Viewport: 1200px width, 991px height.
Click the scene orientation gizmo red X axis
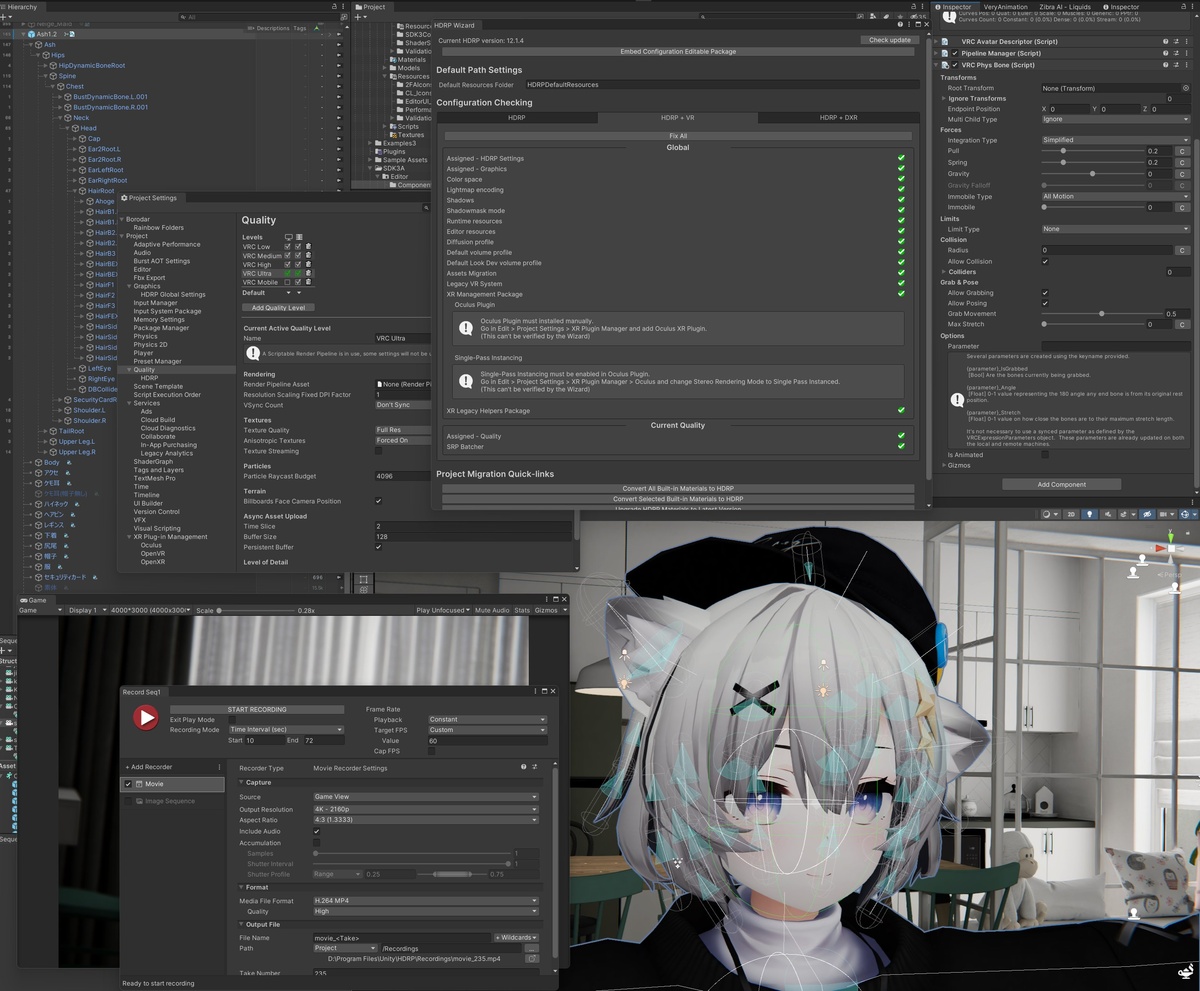(x=1161, y=548)
